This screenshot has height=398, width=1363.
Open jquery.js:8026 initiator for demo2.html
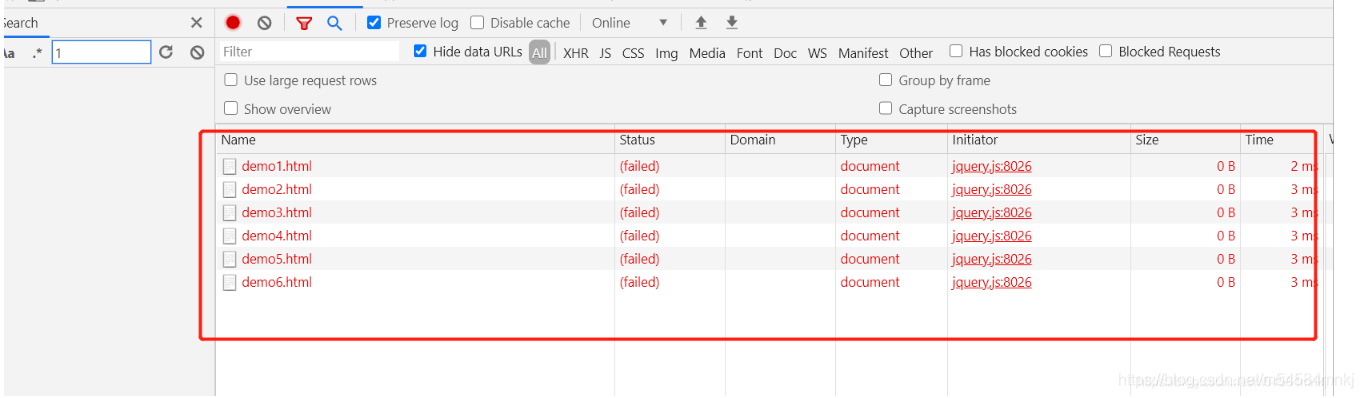(x=991, y=189)
